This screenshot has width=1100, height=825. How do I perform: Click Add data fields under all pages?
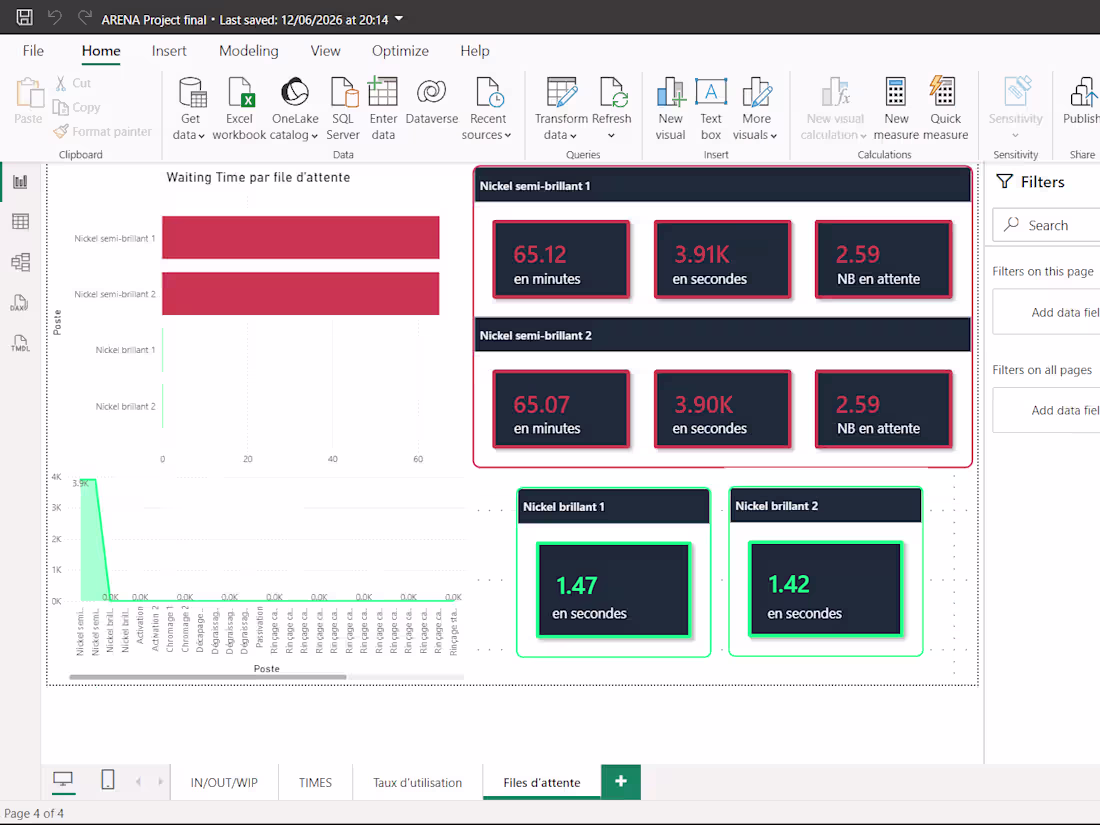(1046, 410)
